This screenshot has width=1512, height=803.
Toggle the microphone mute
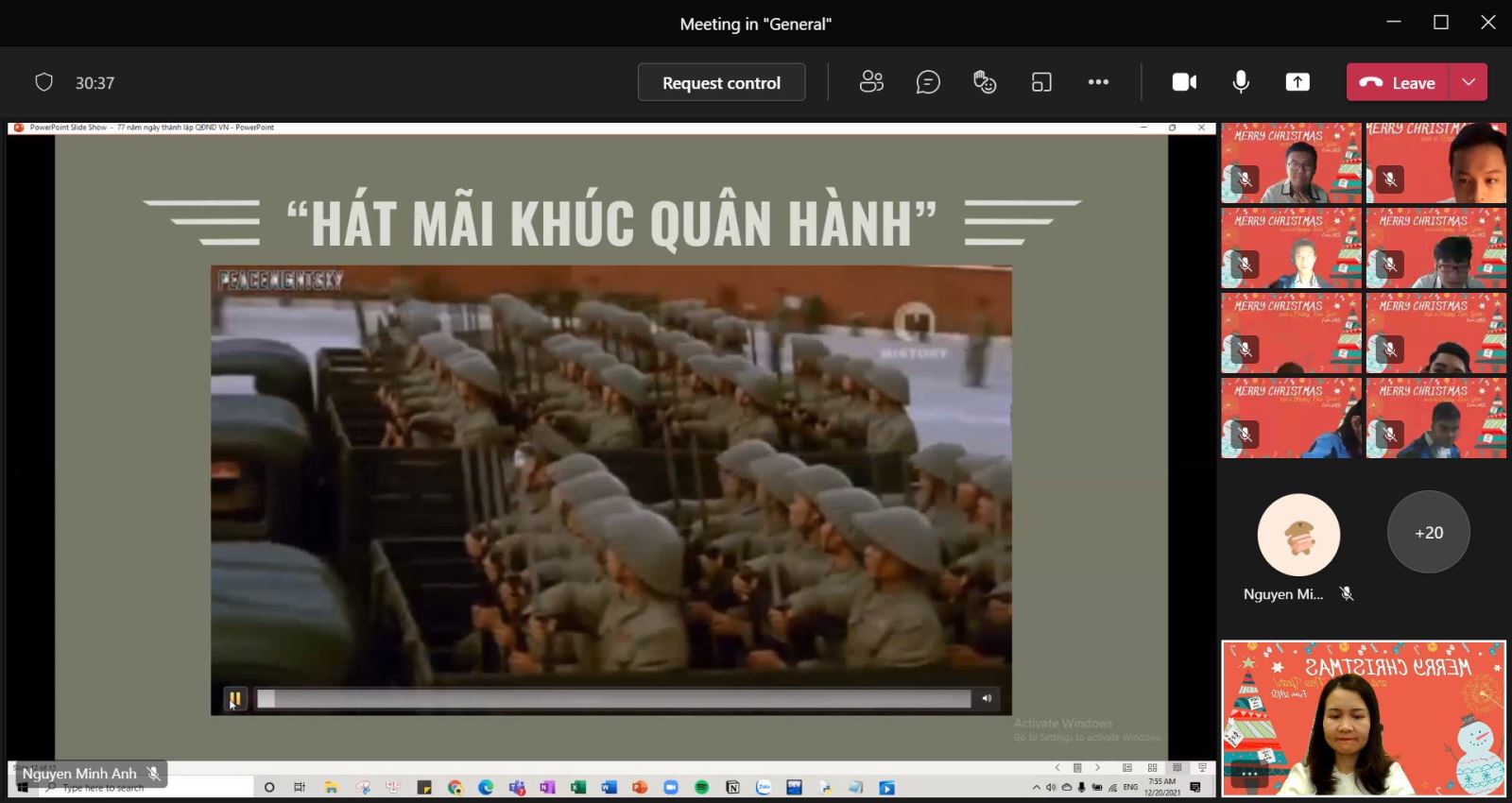point(1241,82)
